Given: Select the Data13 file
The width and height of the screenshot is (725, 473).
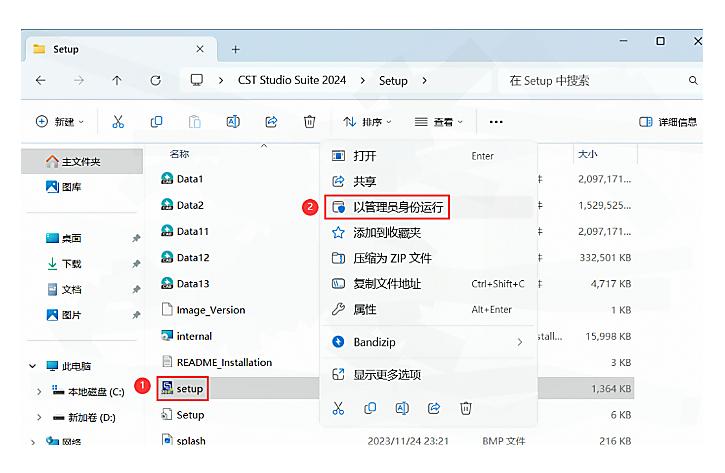Looking at the screenshot, I should click(x=185, y=283).
